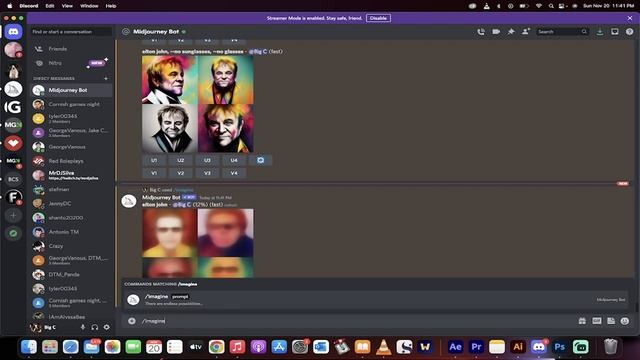This screenshot has width=640, height=360.
Task: Open the Discord menu in menu bar
Action: point(29,6)
